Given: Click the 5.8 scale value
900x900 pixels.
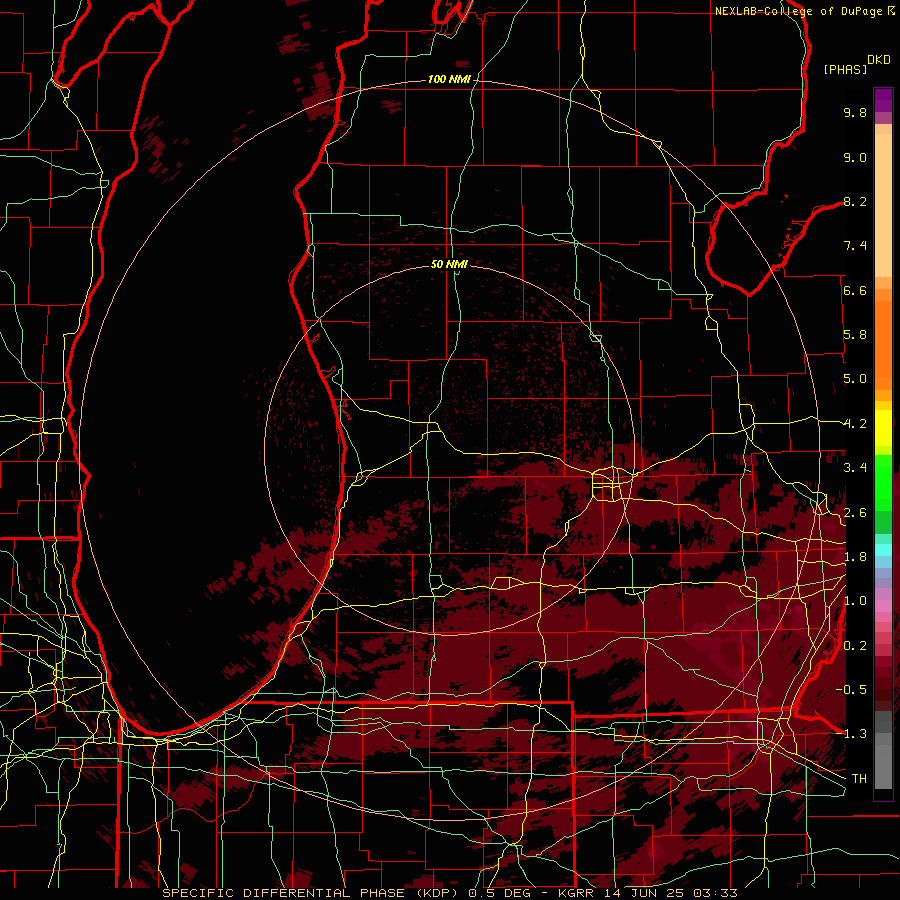Looking at the screenshot, I should (855, 335).
